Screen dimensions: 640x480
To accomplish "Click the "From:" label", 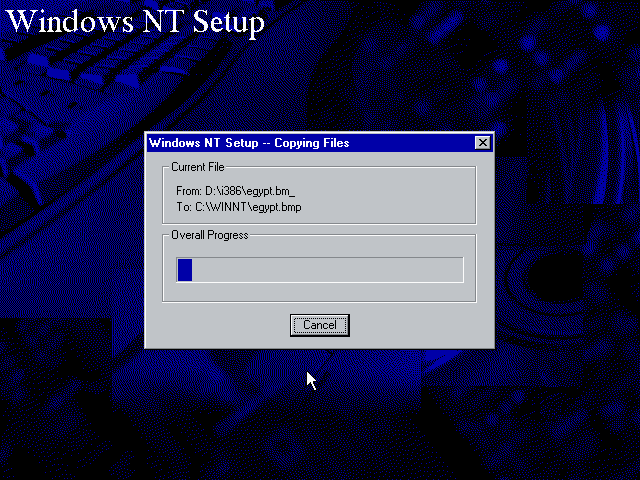I will point(188,190).
